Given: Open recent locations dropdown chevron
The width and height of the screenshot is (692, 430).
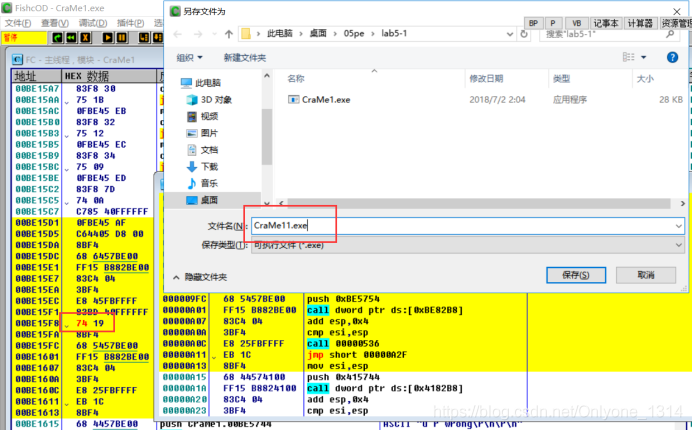Looking at the screenshot, I should click(x=214, y=34).
